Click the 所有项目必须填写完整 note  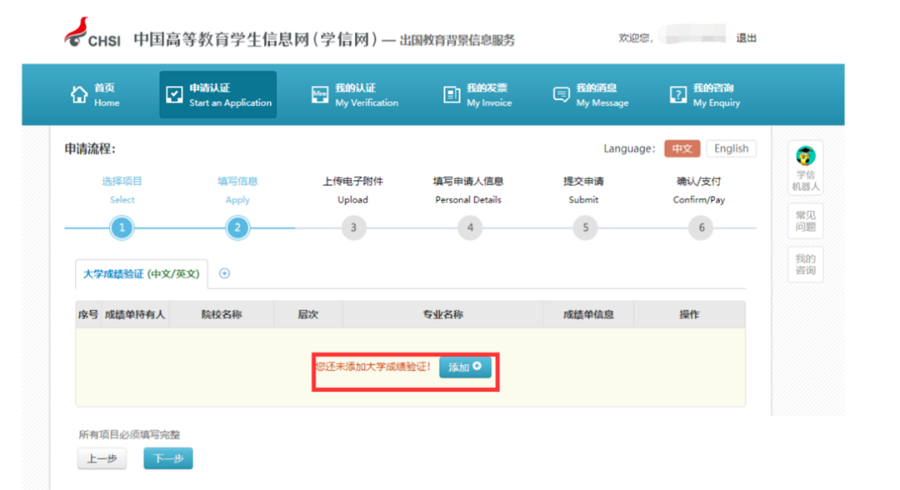tap(129, 434)
